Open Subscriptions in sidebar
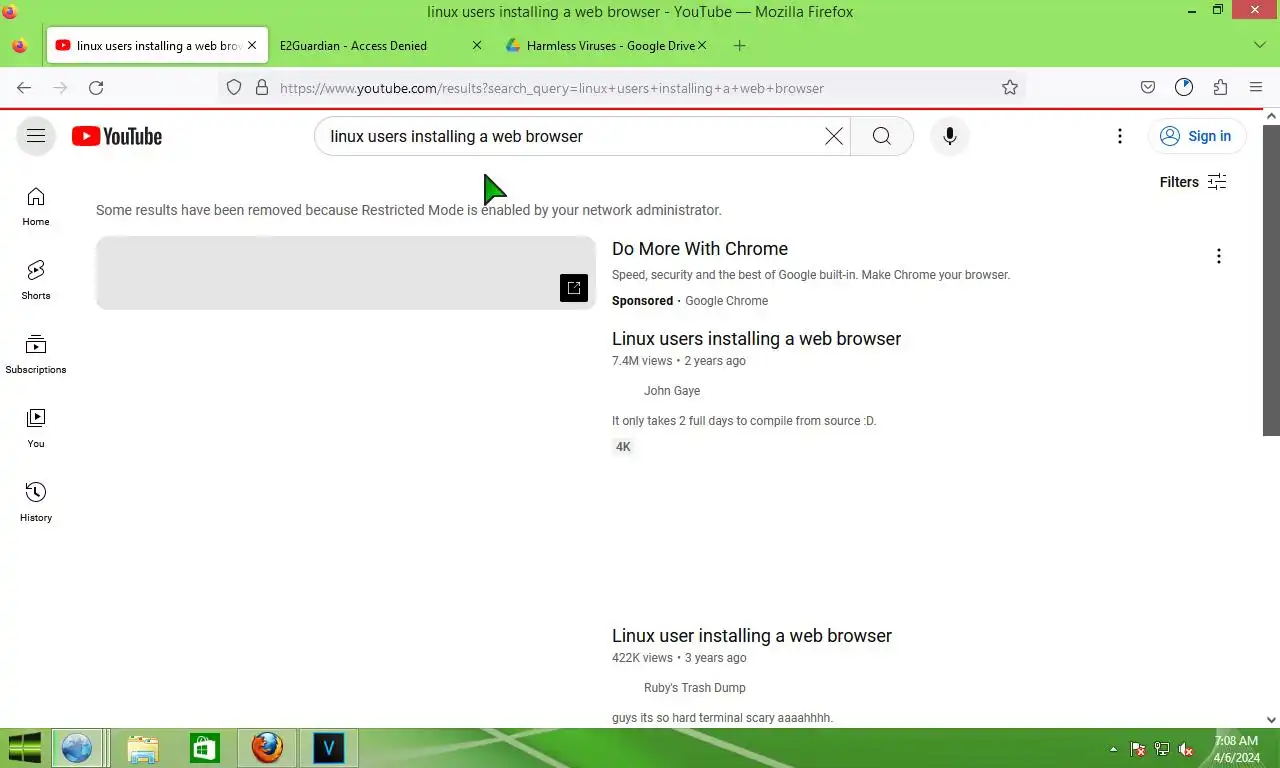 [x=36, y=355]
